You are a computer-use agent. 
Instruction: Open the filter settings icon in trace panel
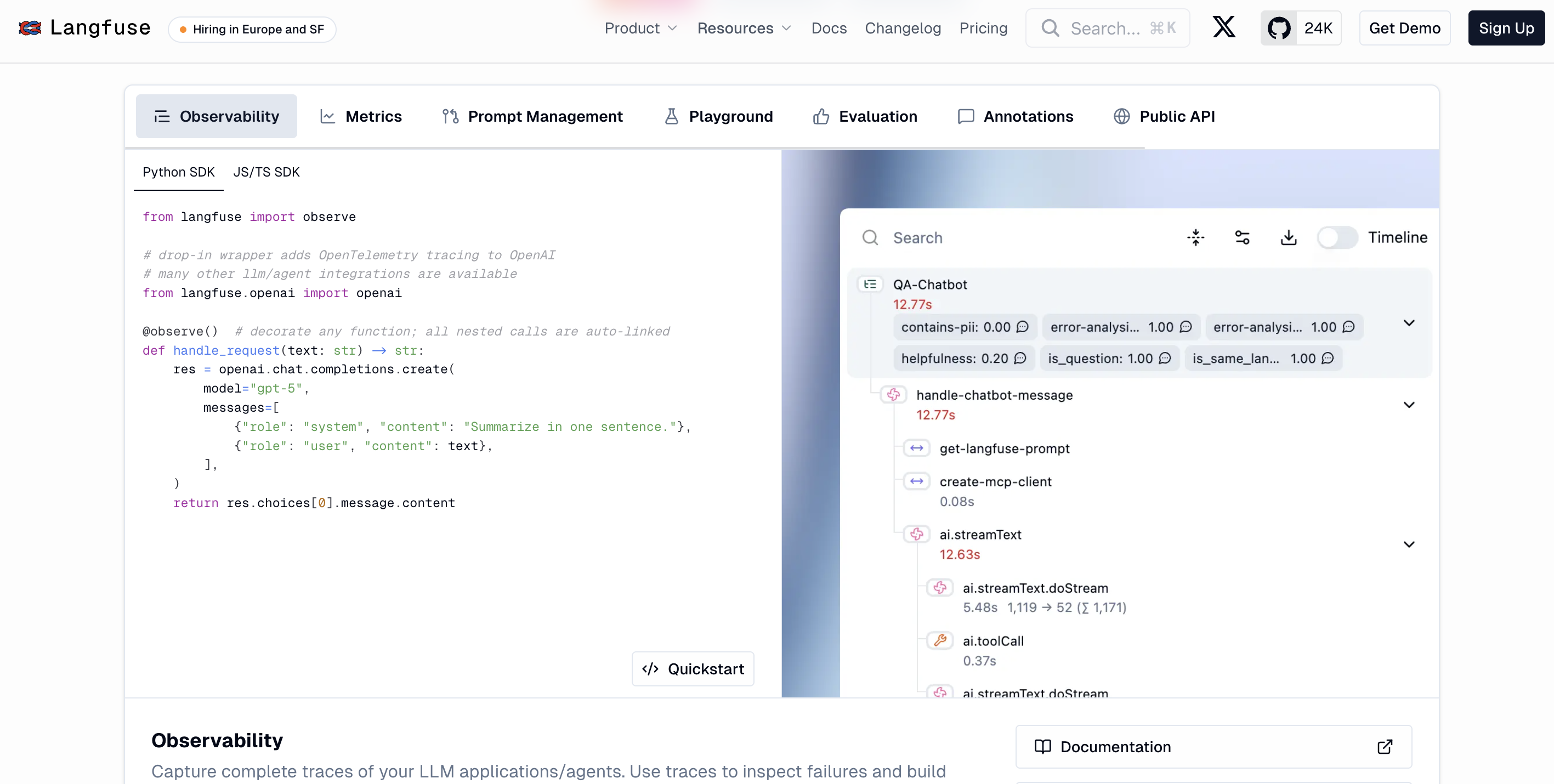[x=1241, y=237]
